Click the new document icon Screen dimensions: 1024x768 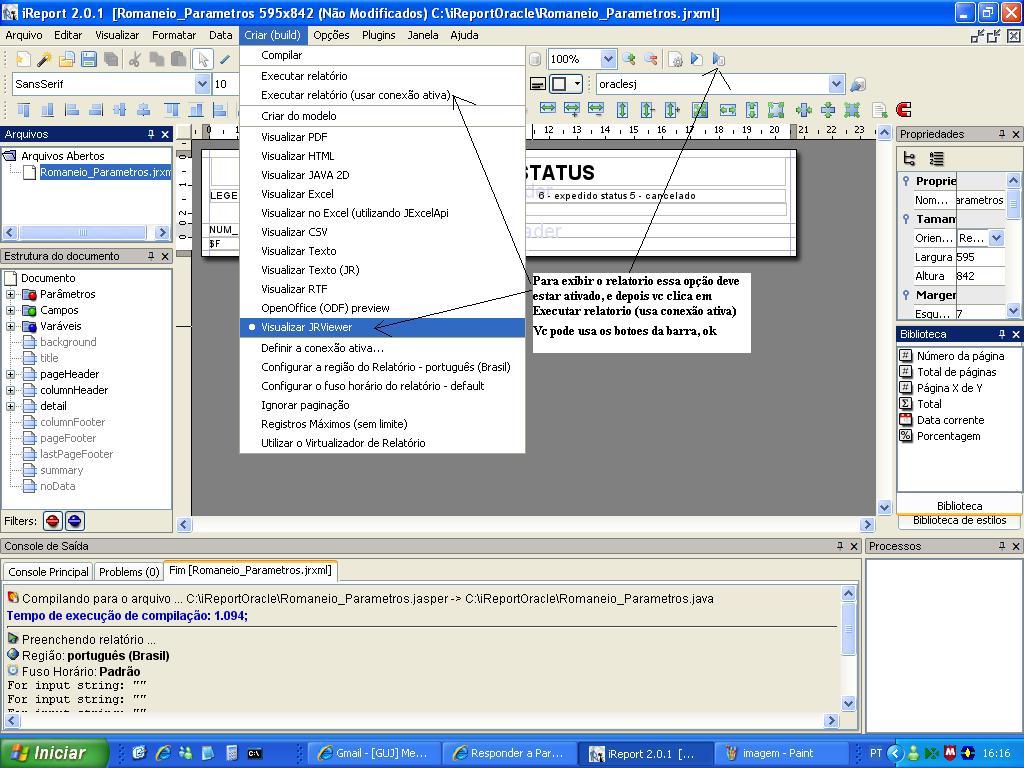[23, 59]
